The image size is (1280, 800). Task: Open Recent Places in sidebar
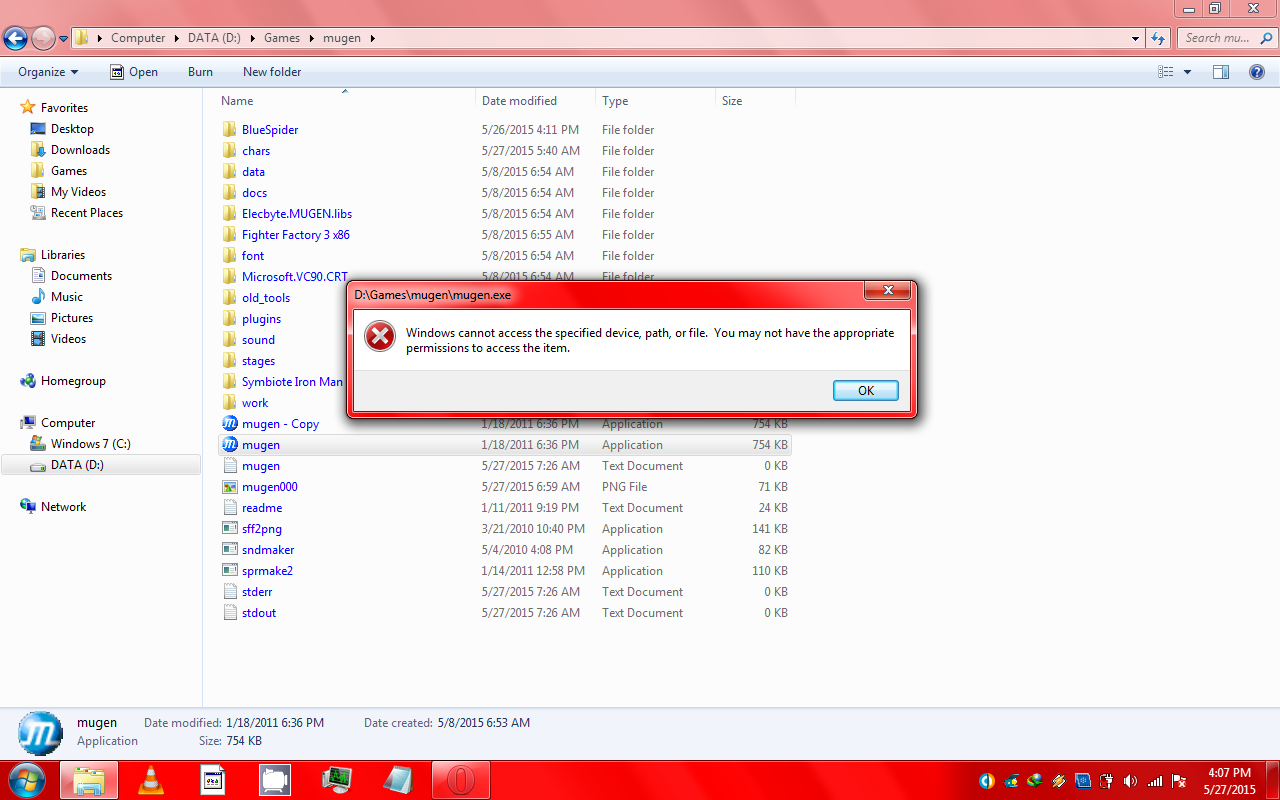(87, 213)
